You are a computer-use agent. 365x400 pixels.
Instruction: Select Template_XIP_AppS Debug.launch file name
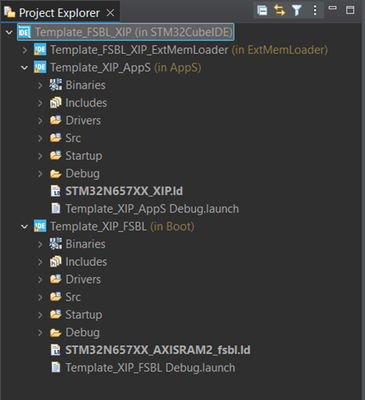pyautogui.click(x=152, y=209)
